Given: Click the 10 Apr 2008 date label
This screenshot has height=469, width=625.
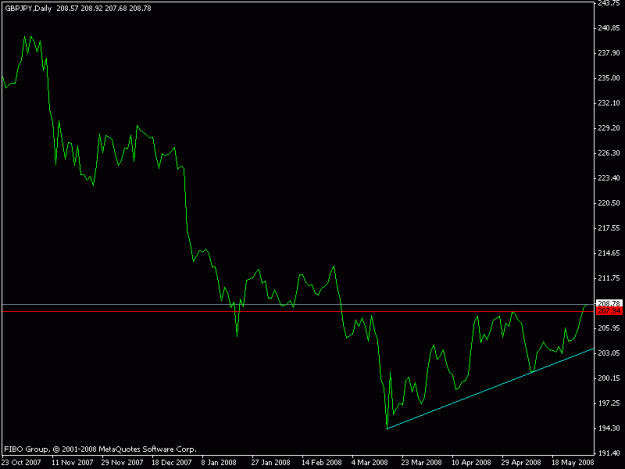Looking at the screenshot, I should pyautogui.click(x=471, y=463).
